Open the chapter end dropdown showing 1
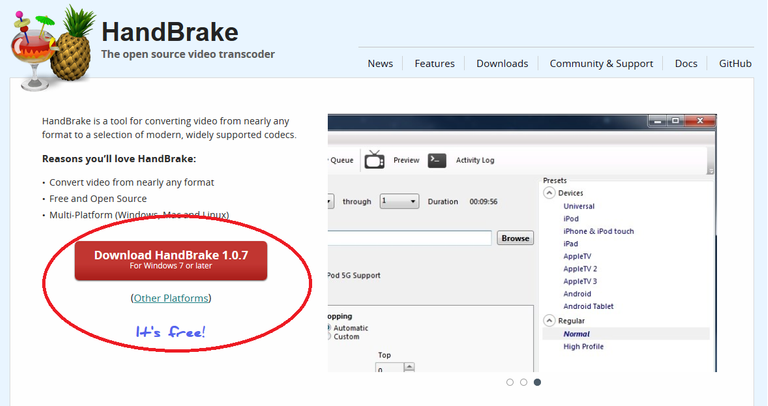 pos(399,201)
